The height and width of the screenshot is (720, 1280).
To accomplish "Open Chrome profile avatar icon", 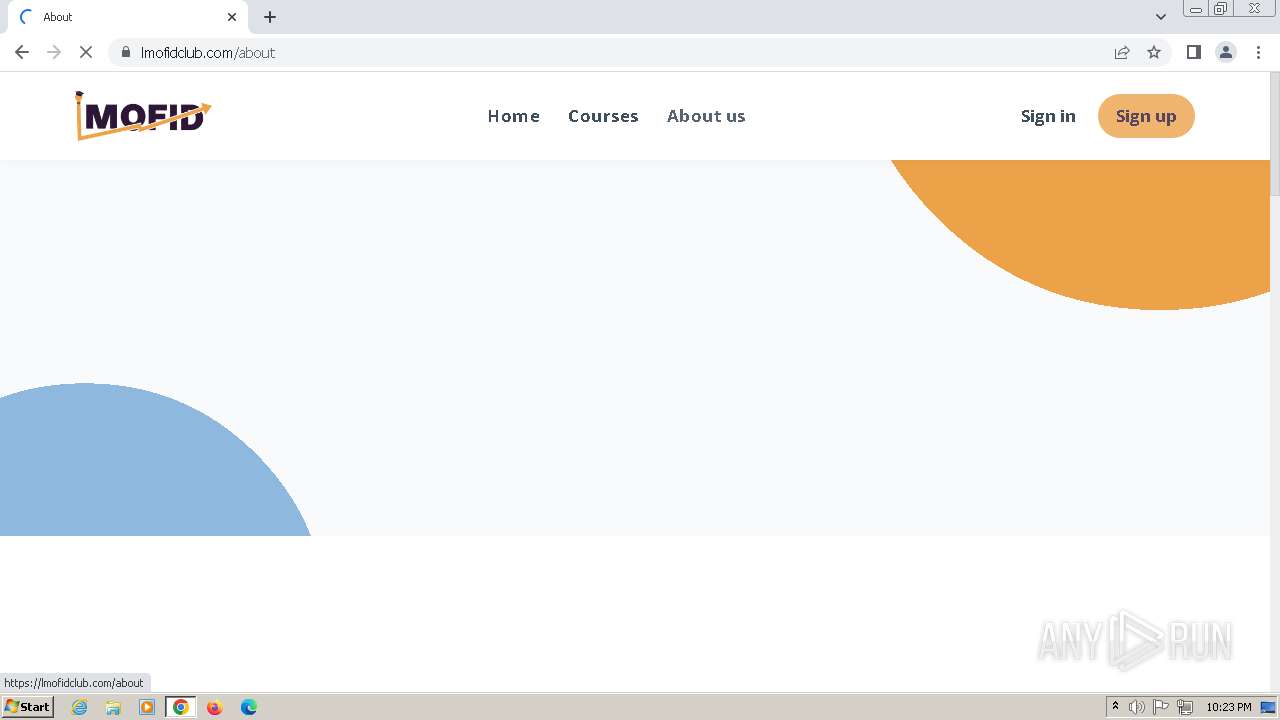I will (x=1226, y=52).
